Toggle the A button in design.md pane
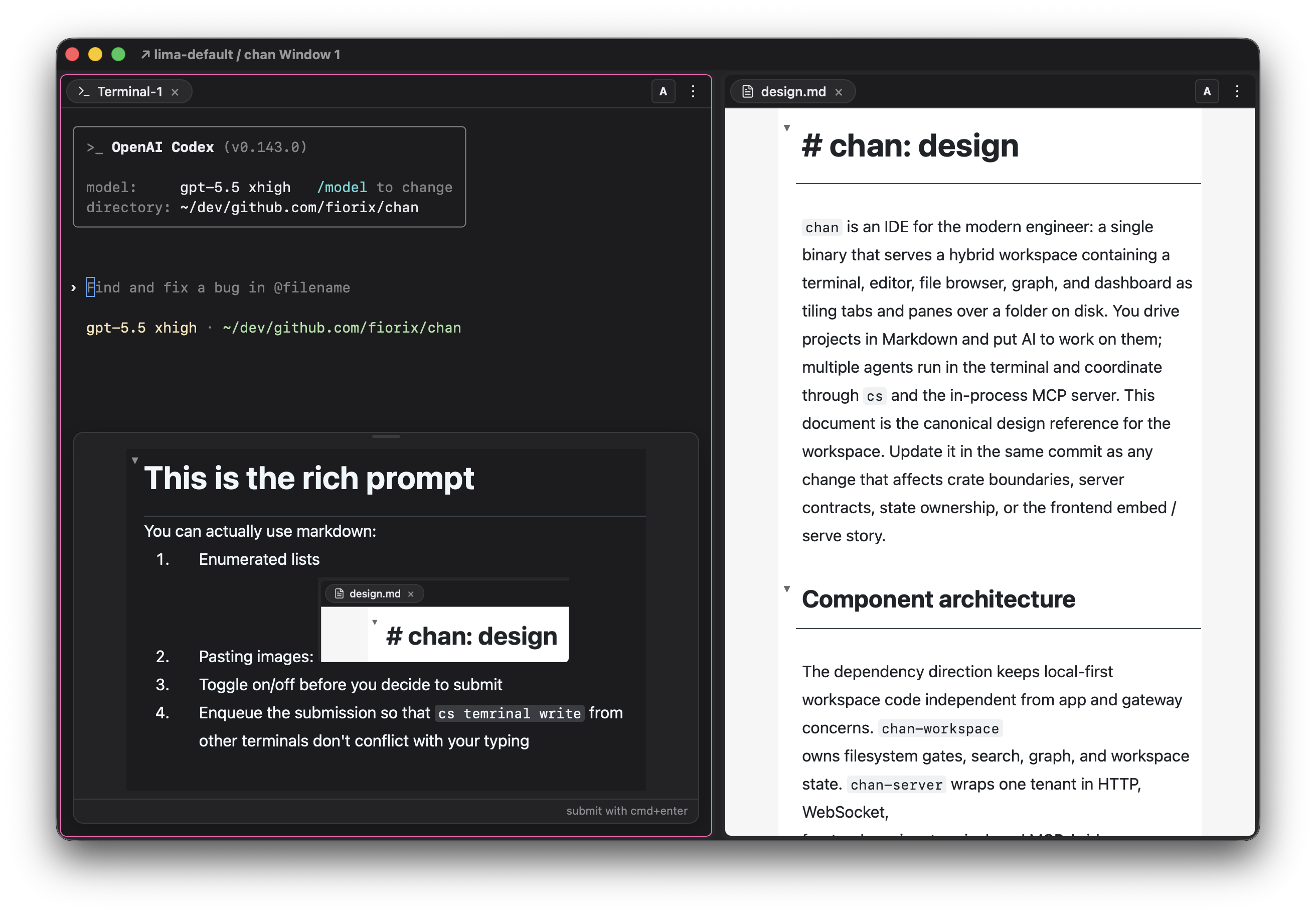 (1207, 92)
